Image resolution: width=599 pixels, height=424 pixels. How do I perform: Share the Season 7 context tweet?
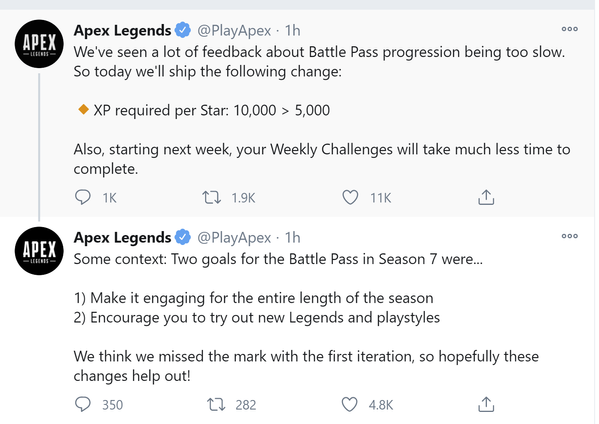[486, 404]
